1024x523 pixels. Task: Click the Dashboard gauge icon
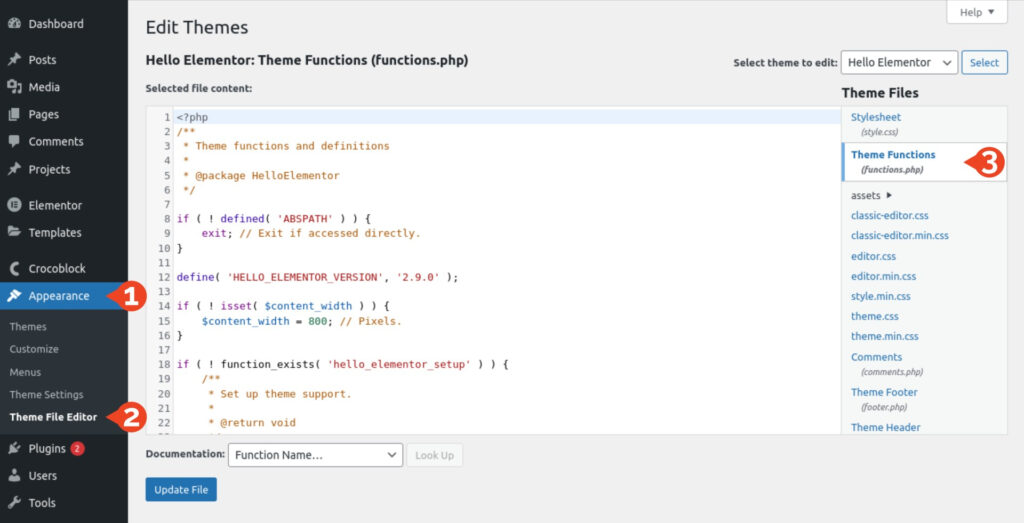pos(14,24)
